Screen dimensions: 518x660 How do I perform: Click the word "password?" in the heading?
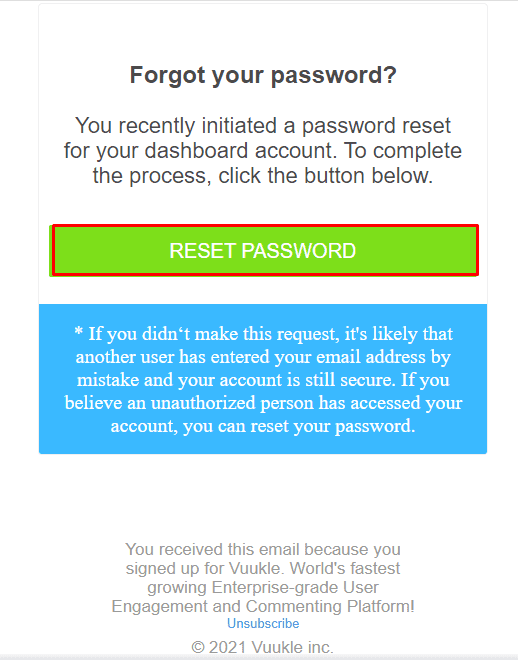(x=334, y=76)
